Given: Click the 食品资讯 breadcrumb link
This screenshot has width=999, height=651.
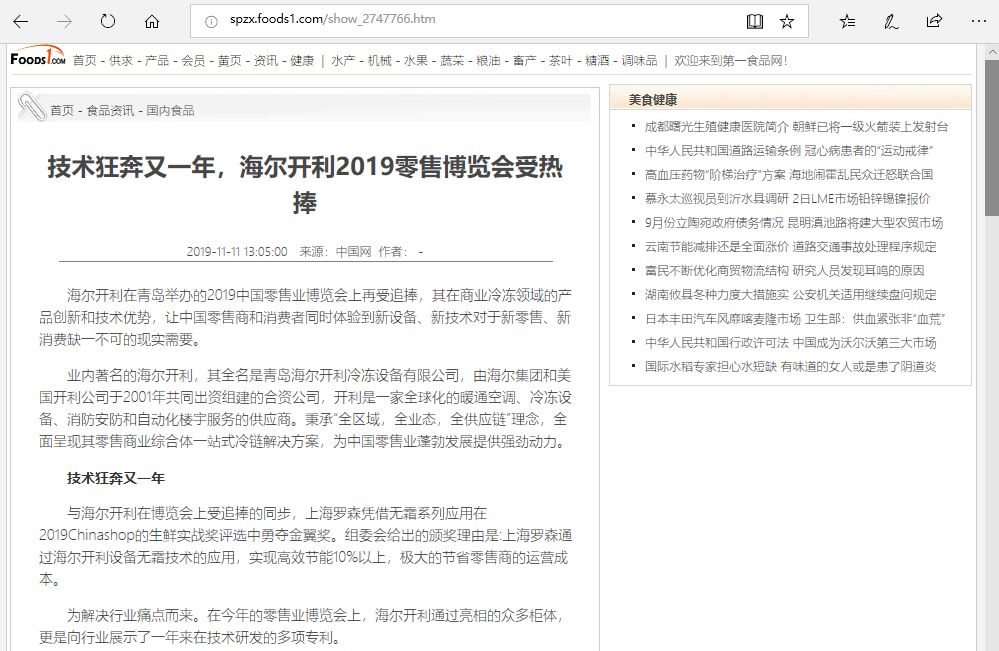Looking at the screenshot, I should coord(110,110).
